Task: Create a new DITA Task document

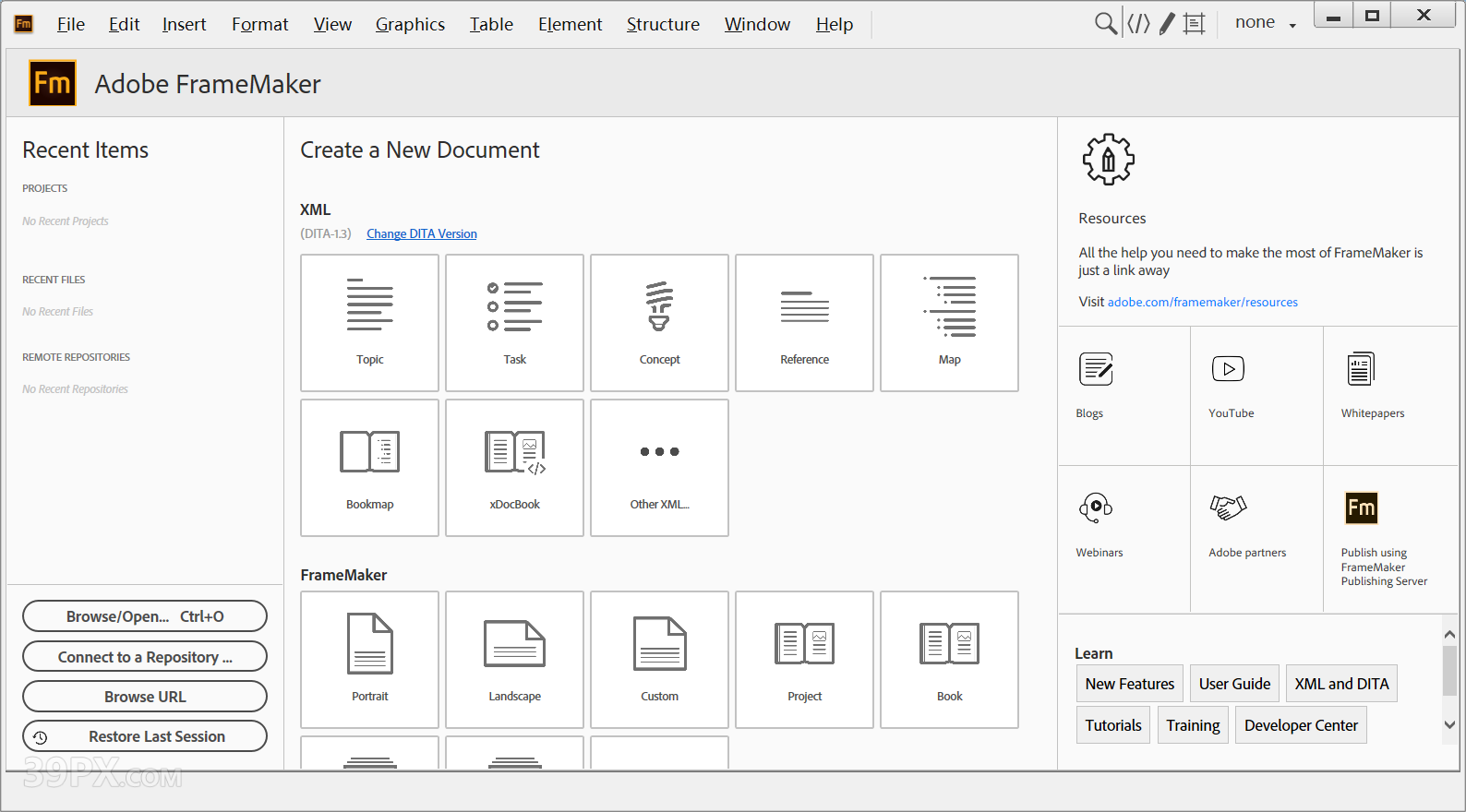Action: pyautogui.click(x=514, y=323)
